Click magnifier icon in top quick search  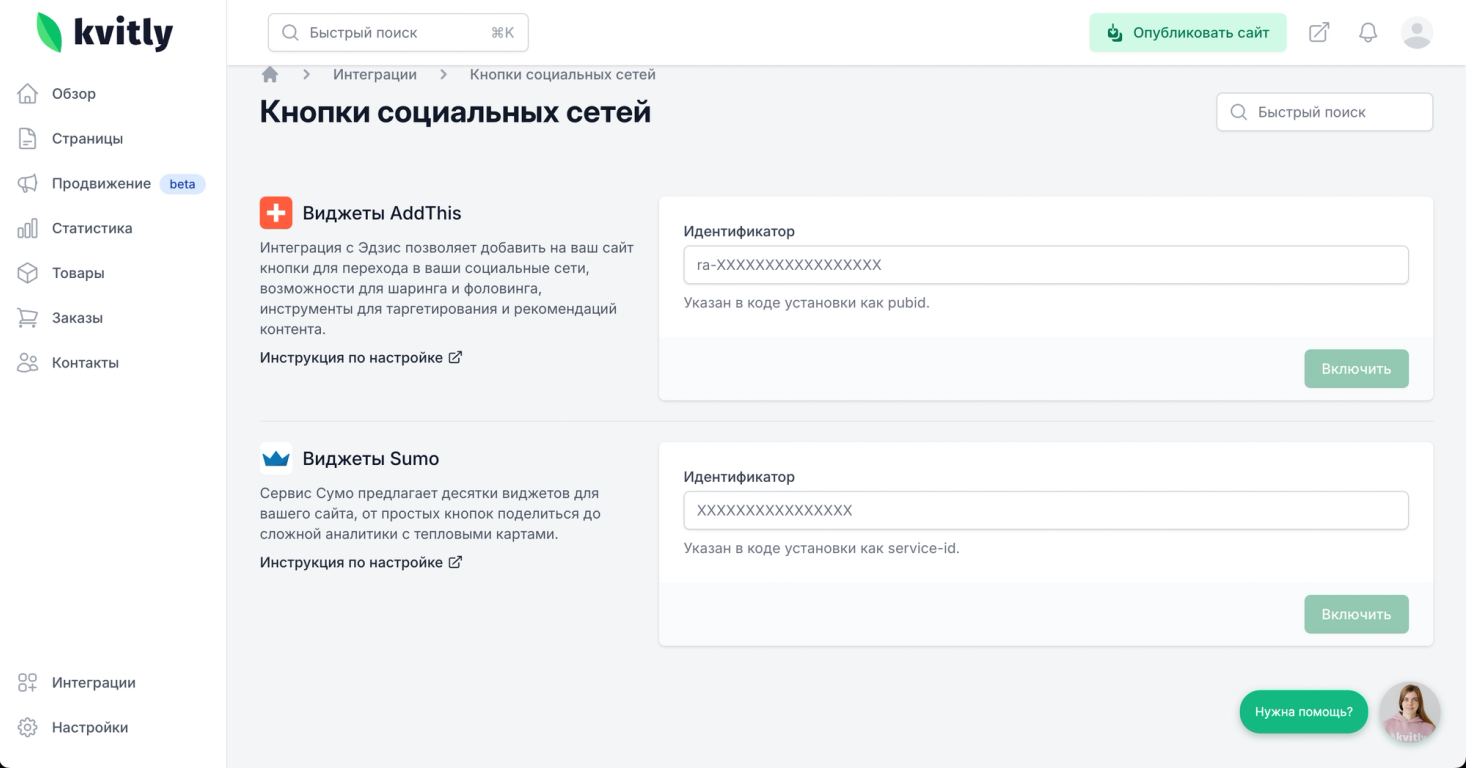click(291, 33)
